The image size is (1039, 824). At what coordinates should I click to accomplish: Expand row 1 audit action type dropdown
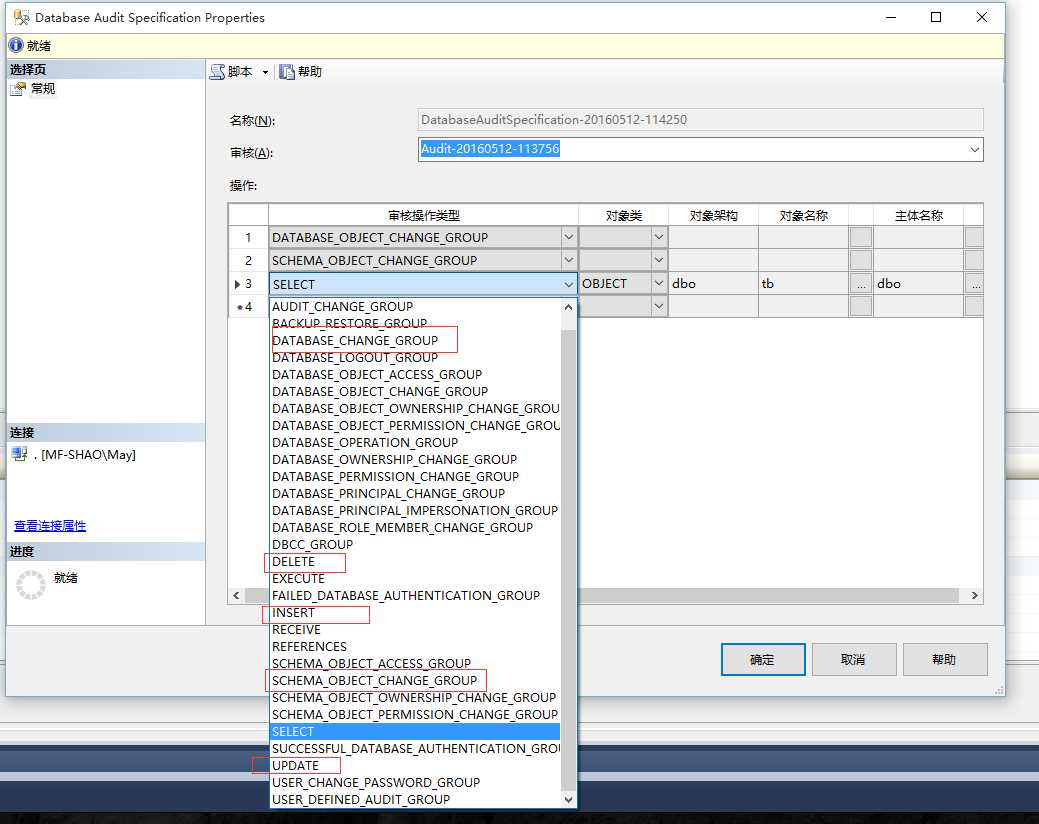(568, 238)
